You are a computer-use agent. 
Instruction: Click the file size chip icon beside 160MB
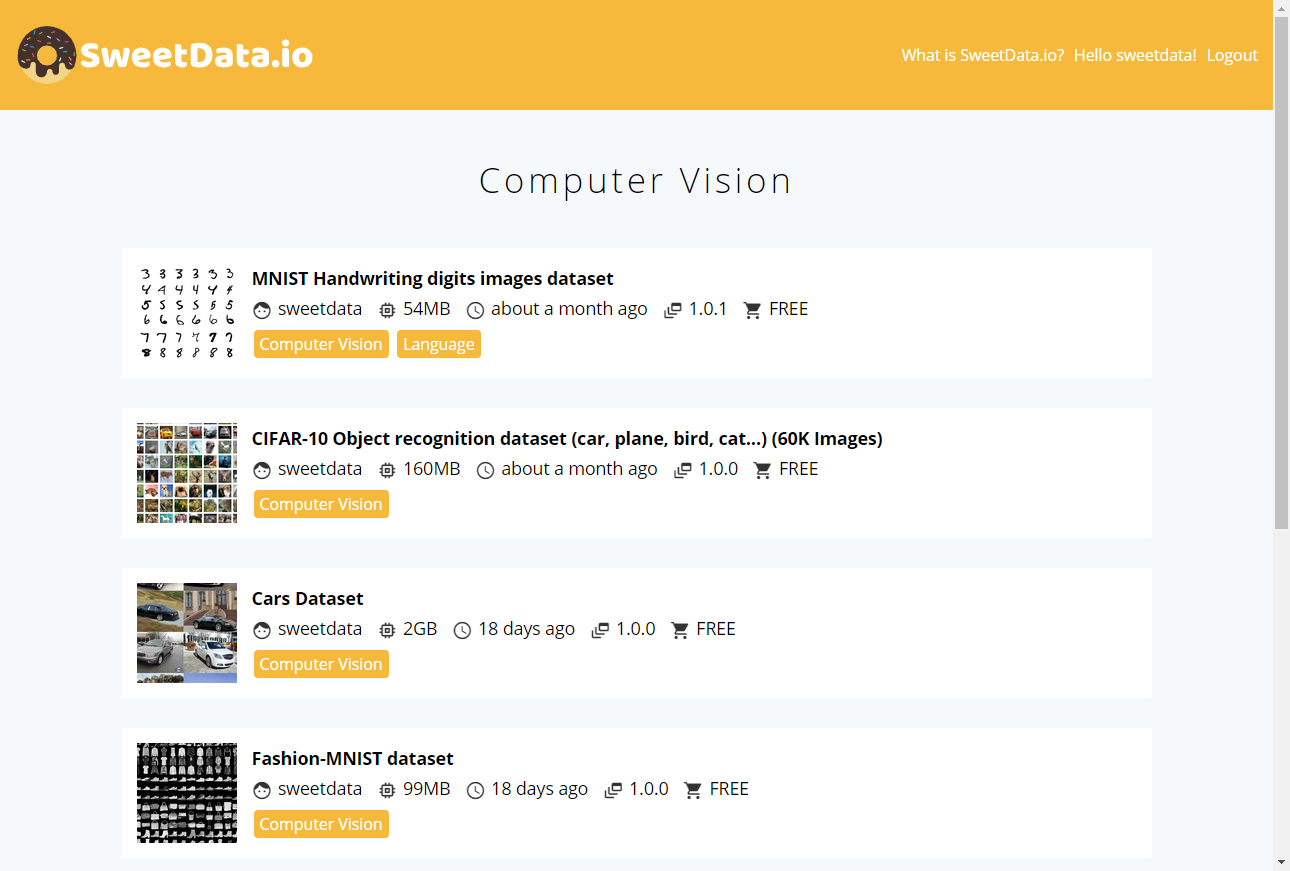[x=388, y=470]
